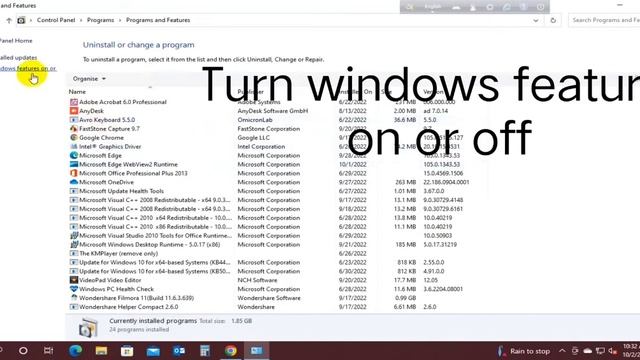Click the Wondershare Filmora 11 icon
The width and height of the screenshot is (640, 360).
point(73,298)
